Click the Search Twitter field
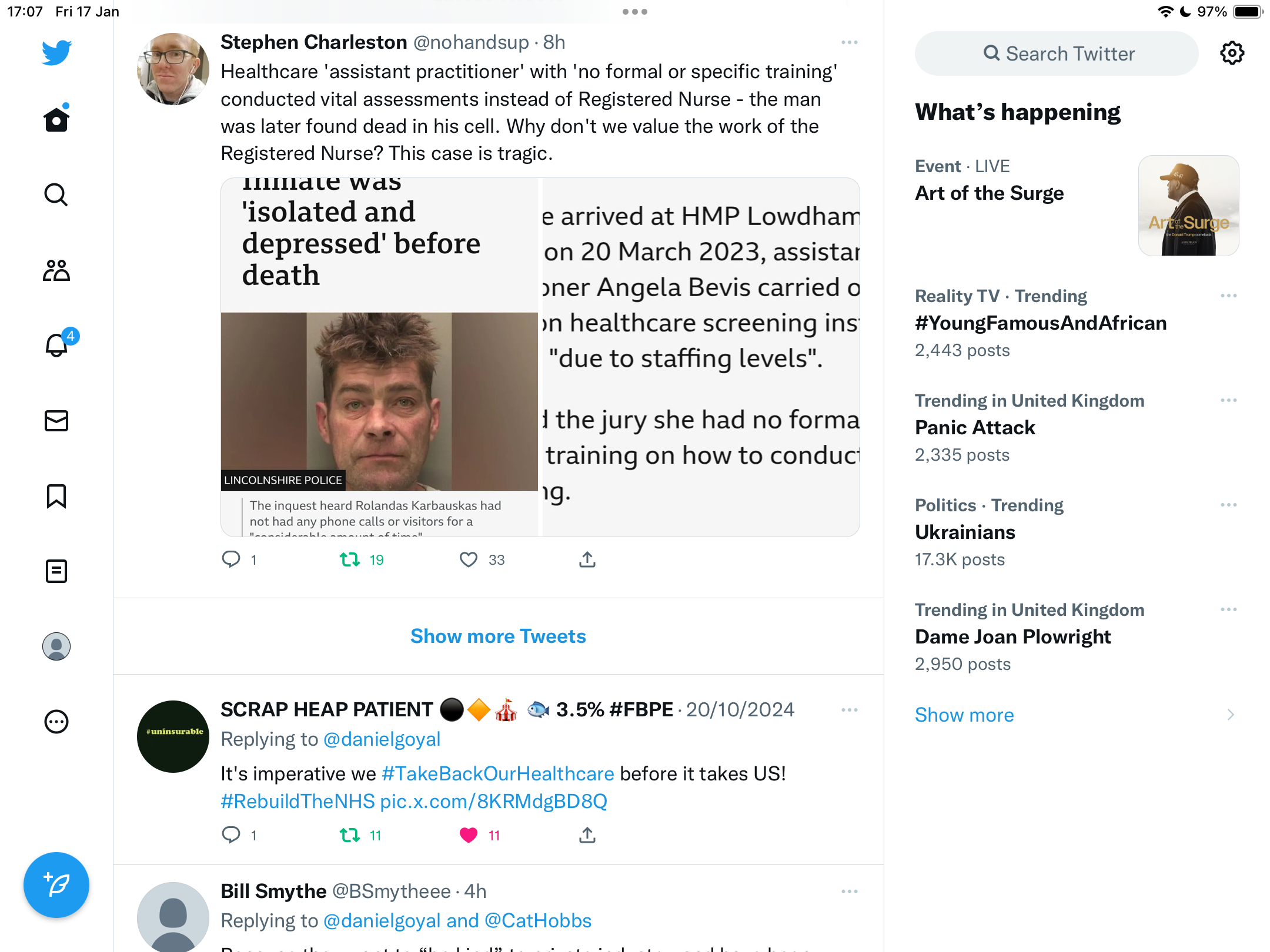The image size is (1270, 952). pyautogui.click(x=1057, y=53)
